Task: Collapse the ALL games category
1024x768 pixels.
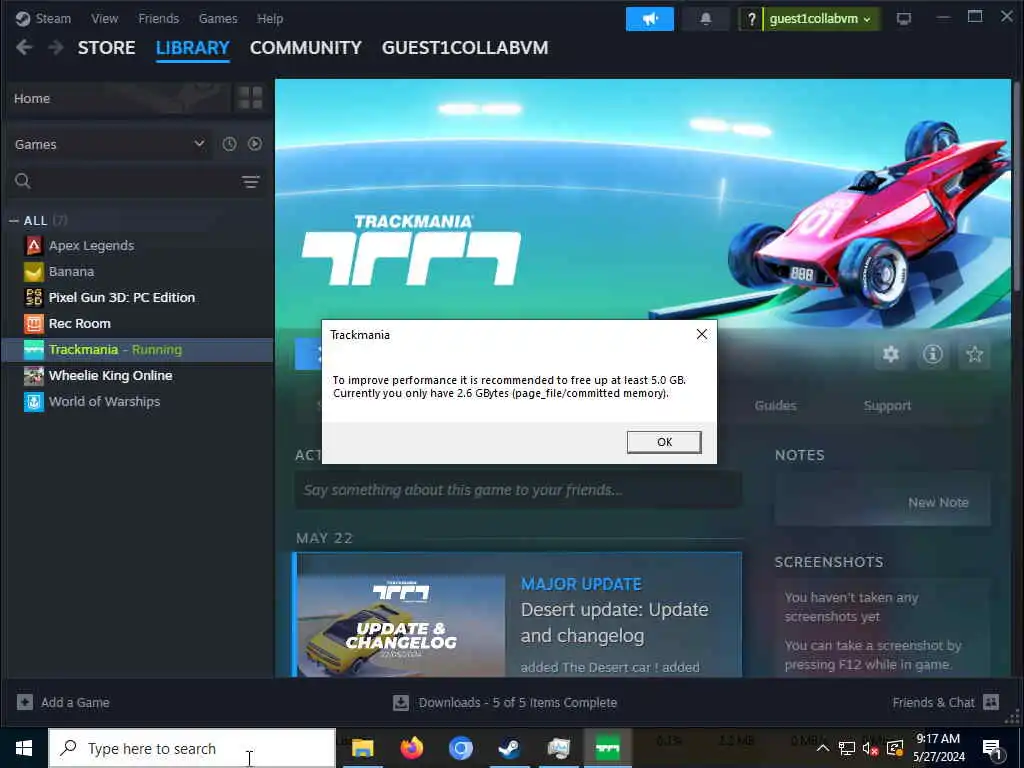Action: coord(14,221)
